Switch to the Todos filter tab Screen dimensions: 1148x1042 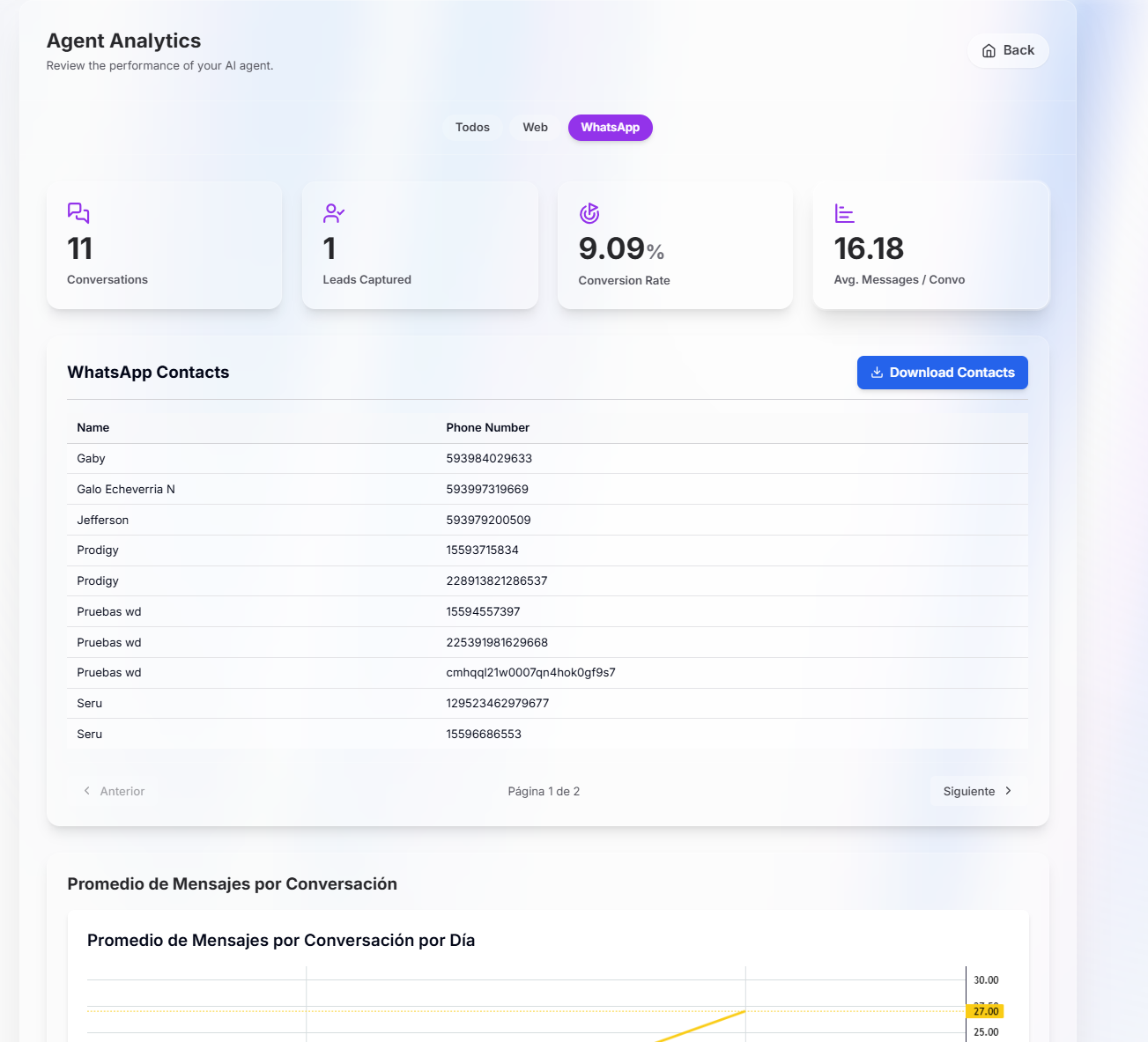(x=472, y=128)
